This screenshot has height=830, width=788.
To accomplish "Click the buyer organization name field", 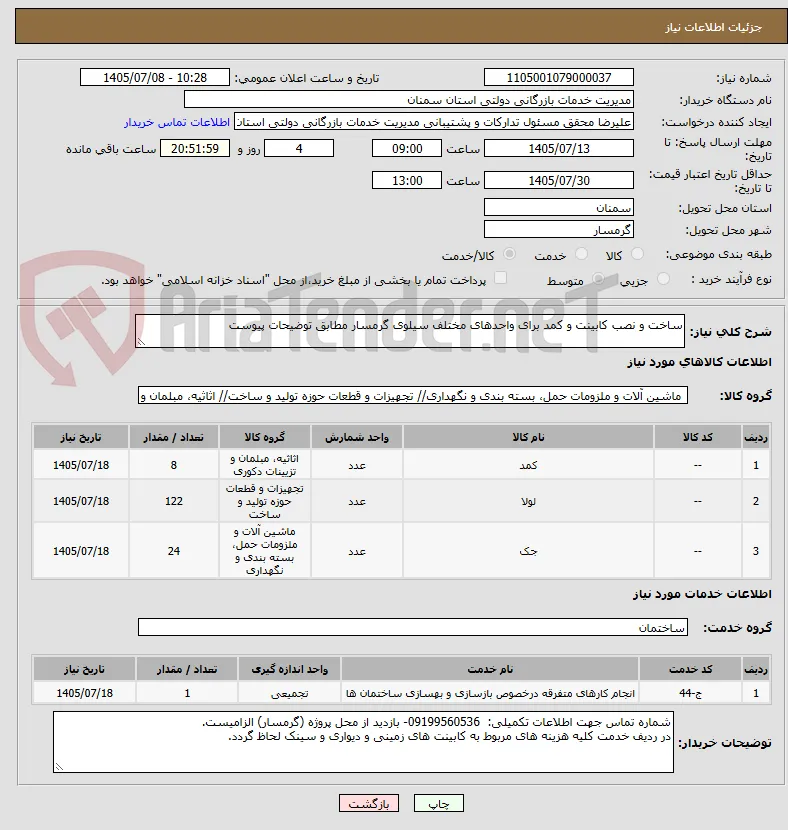I will [x=409, y=100].
